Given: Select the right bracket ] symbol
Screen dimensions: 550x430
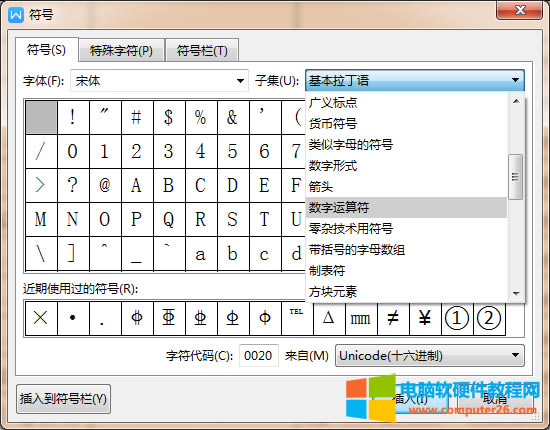Looking at the screenshot, I should coord(73,253).
